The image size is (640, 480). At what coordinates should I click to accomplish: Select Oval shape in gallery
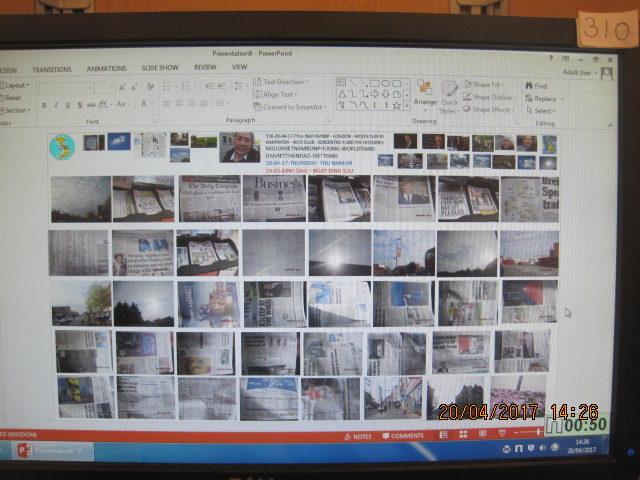385,83
